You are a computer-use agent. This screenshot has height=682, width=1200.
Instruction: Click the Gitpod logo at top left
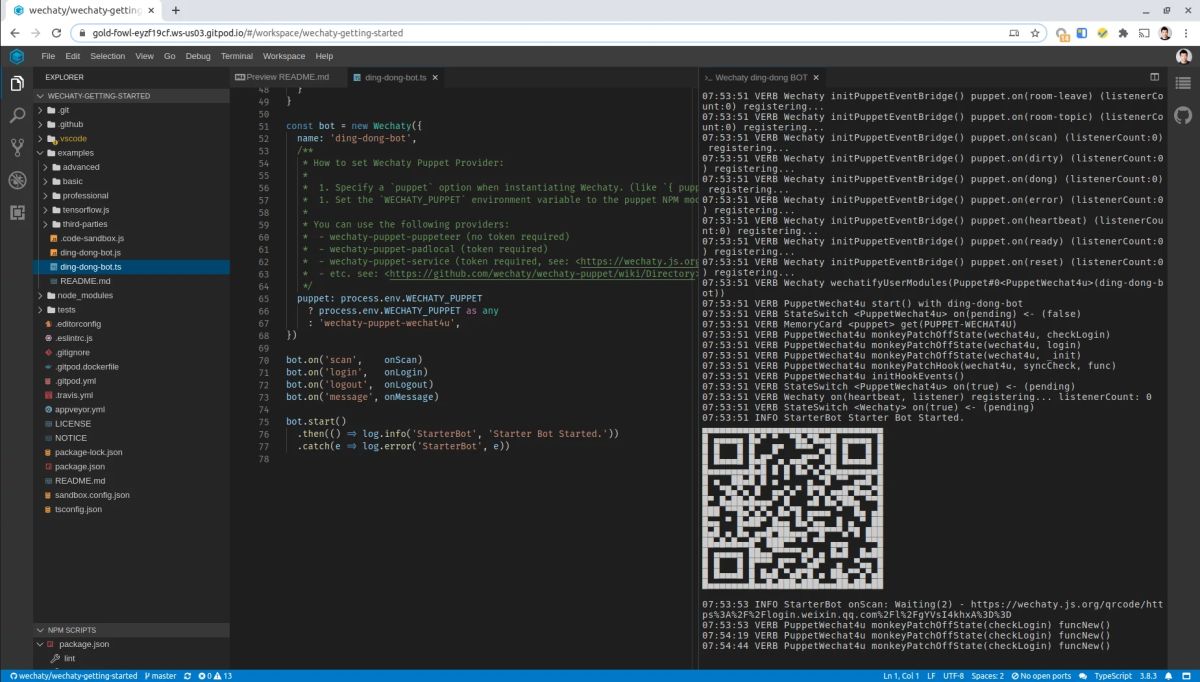click(x=17, y=56)
